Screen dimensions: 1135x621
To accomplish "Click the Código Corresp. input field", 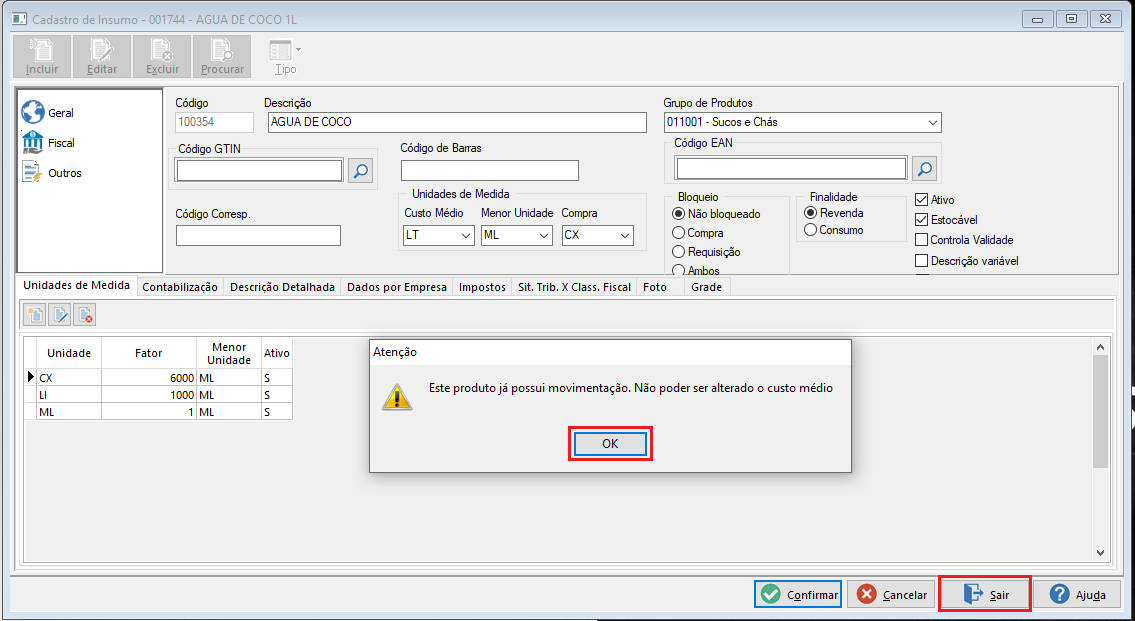I will pyautogui.click(x=258, y=235).
